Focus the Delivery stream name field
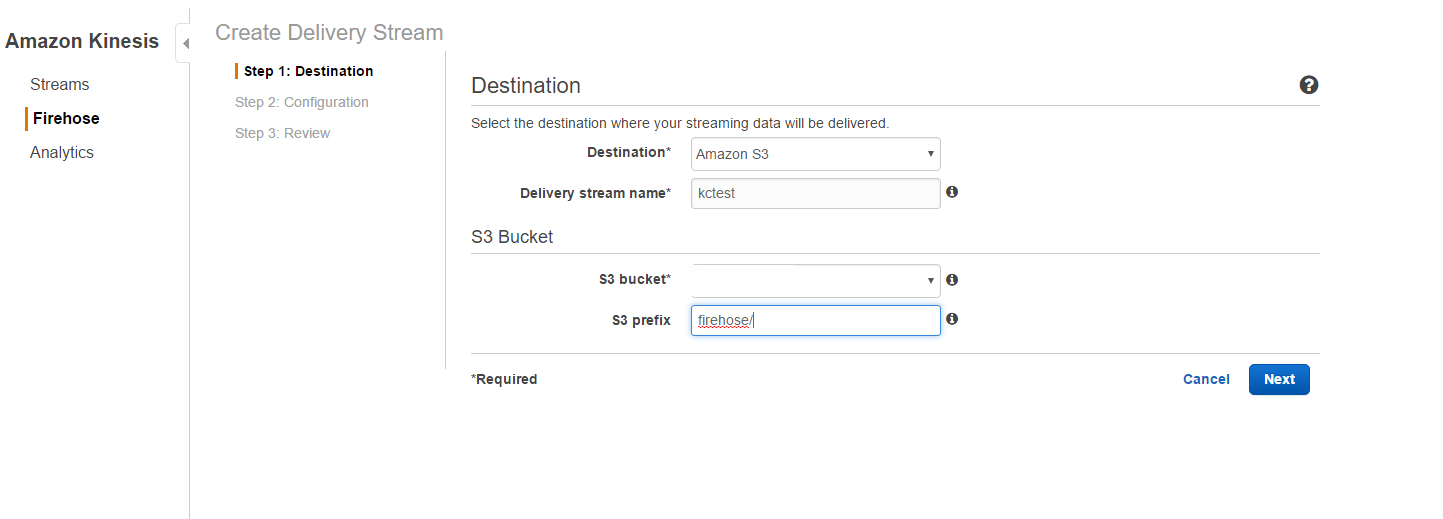This screenshot has height=519, width=1443. click(x=815, y=193)
